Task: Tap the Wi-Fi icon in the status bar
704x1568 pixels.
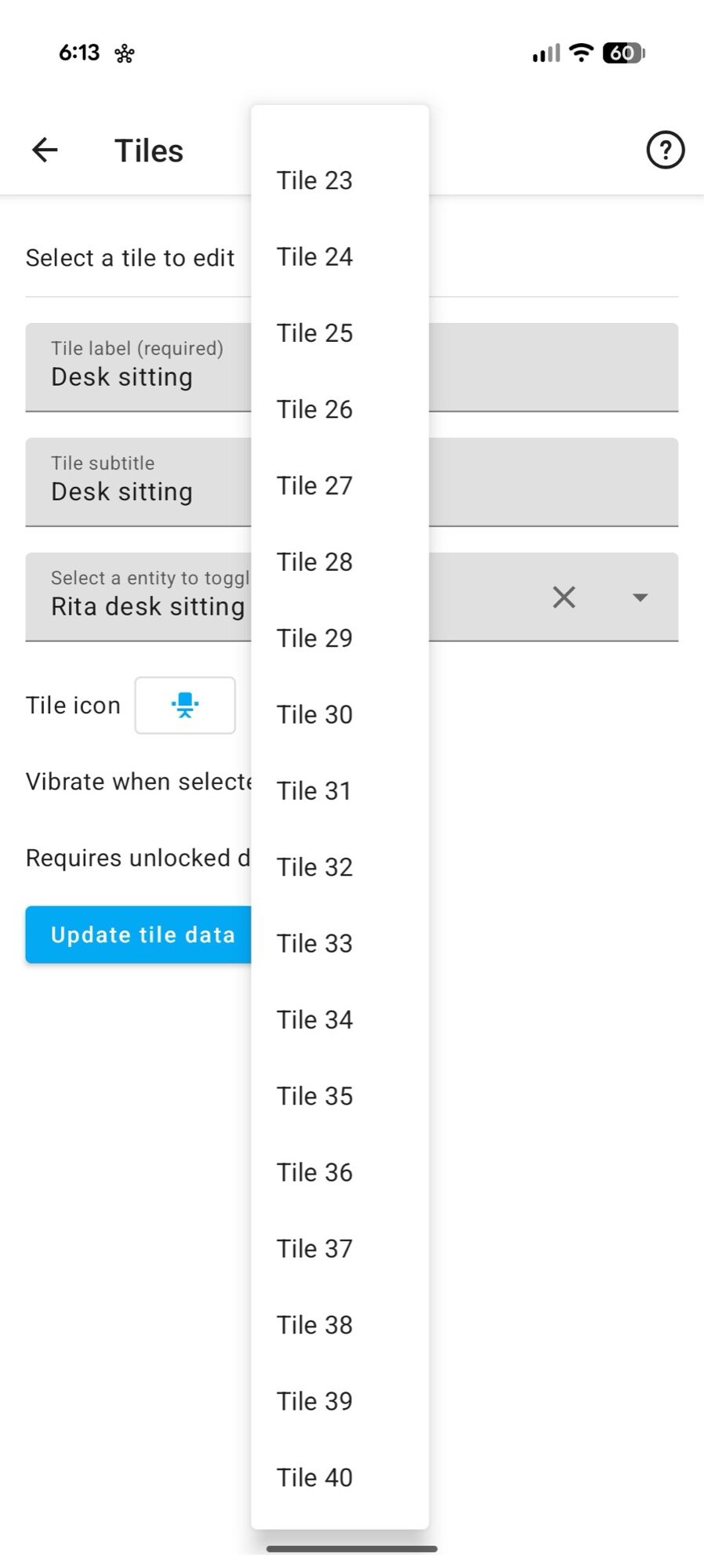Action: tap(580, 52)
